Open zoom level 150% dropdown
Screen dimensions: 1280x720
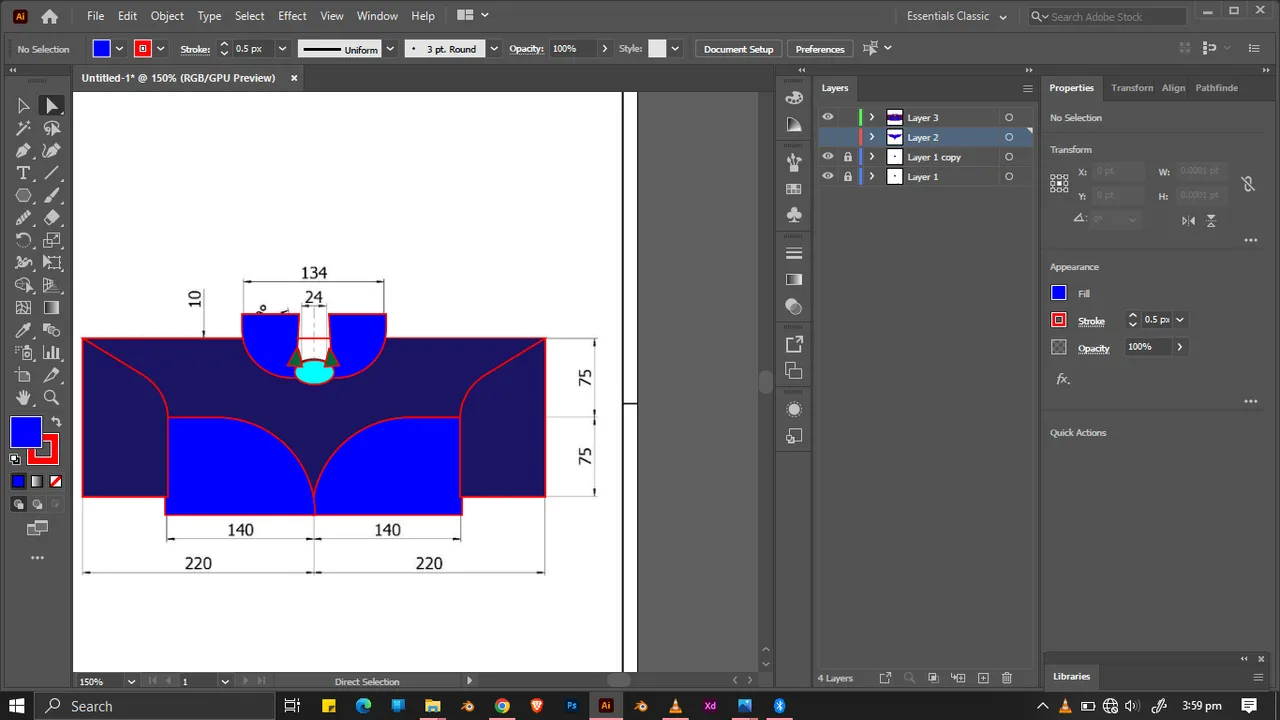click(131, 681)
